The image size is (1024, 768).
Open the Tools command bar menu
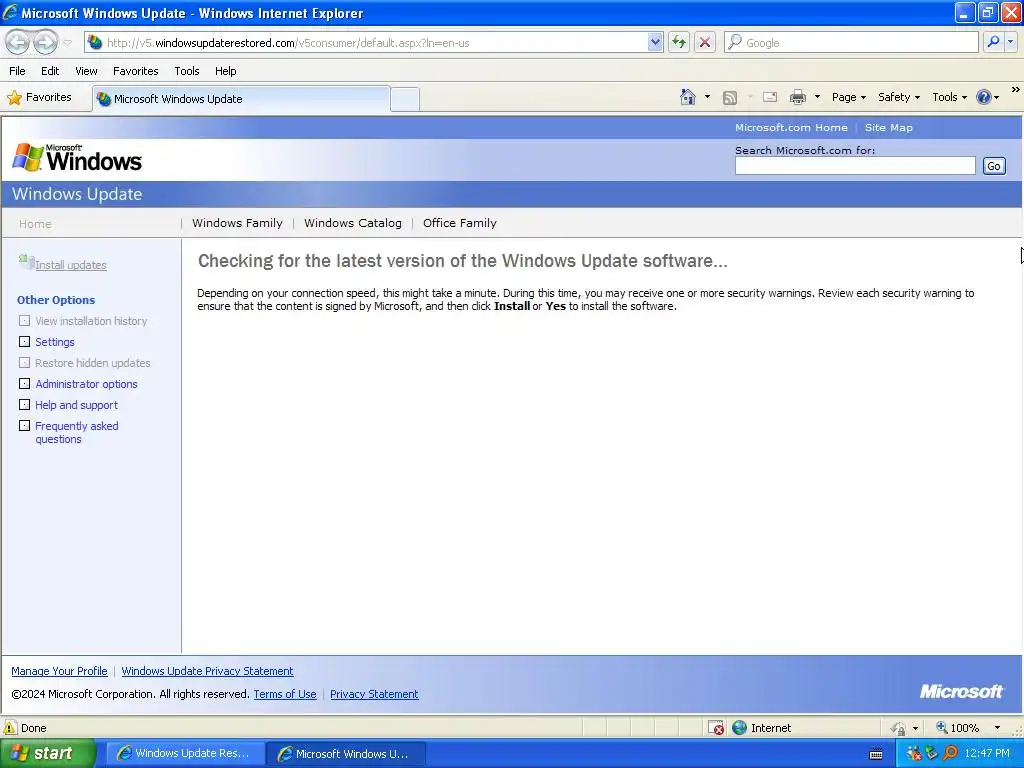[950, 97]
